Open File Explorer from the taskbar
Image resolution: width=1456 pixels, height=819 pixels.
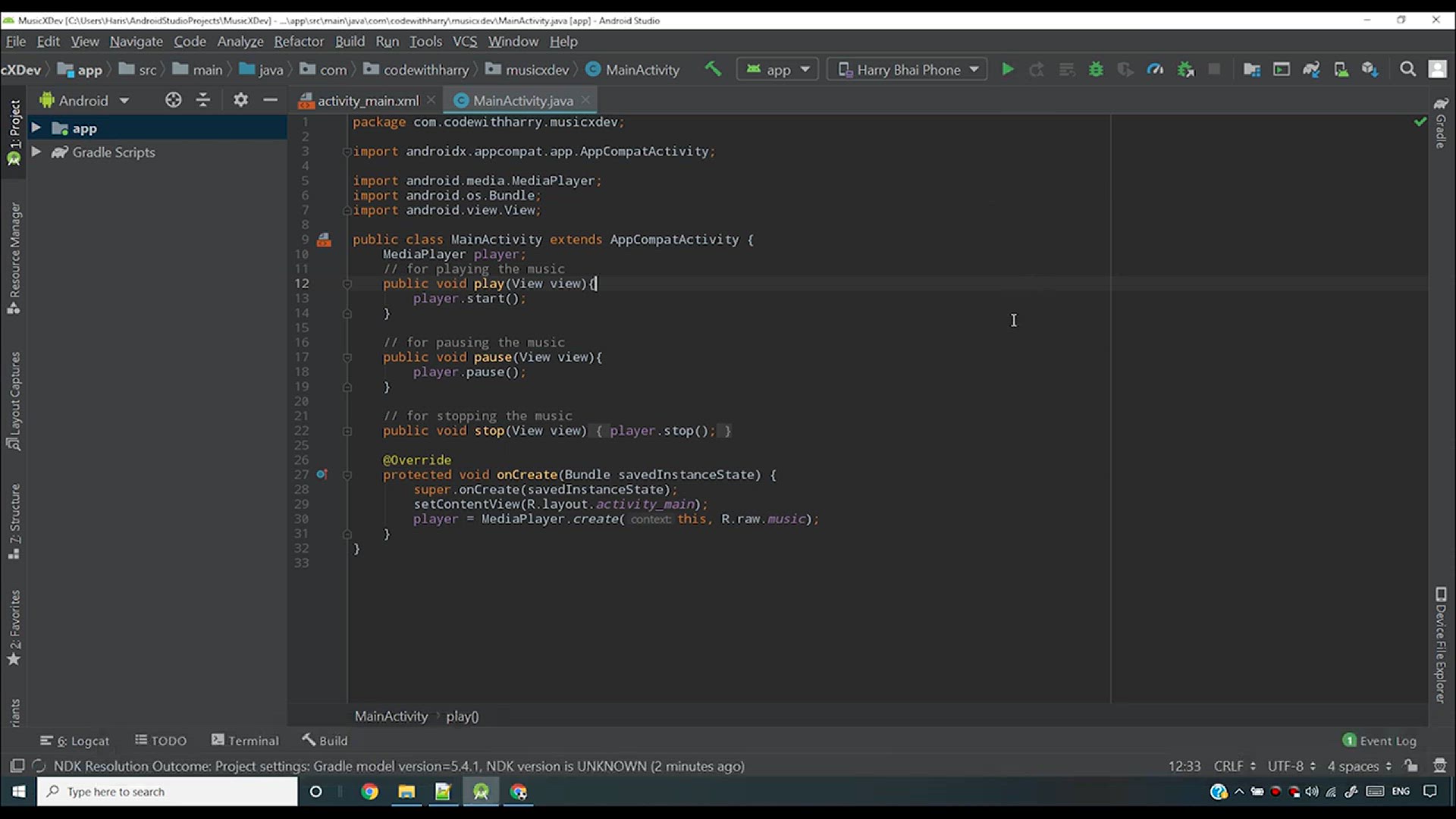point(406,792)
